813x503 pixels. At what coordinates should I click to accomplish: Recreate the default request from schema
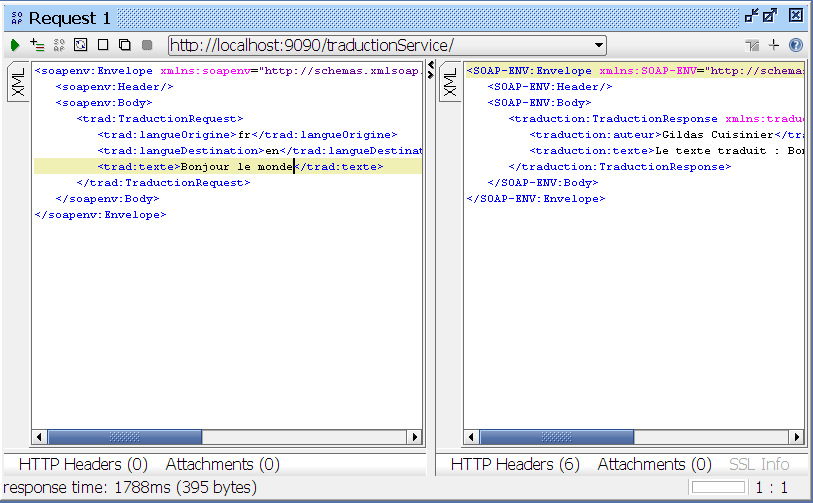81,45
